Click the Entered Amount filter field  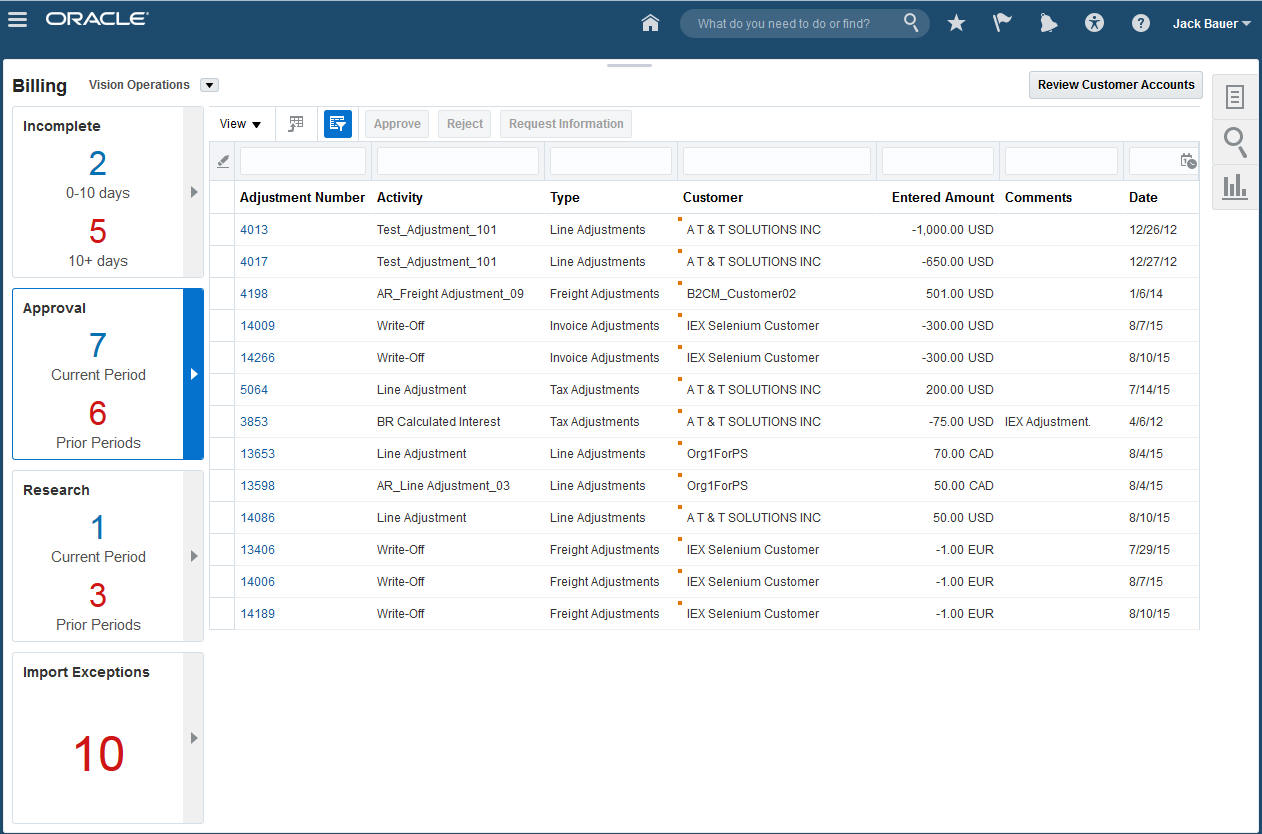pyautogui.click(x=938, y=161)
